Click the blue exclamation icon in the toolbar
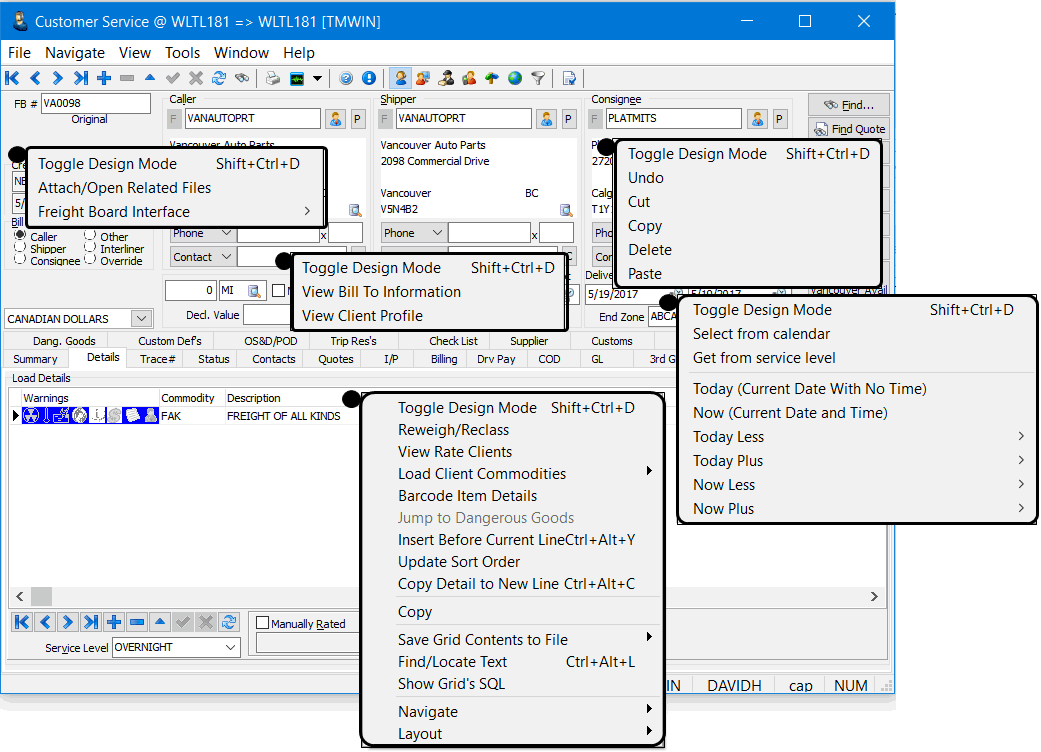1041x752 pixels. 369,78
